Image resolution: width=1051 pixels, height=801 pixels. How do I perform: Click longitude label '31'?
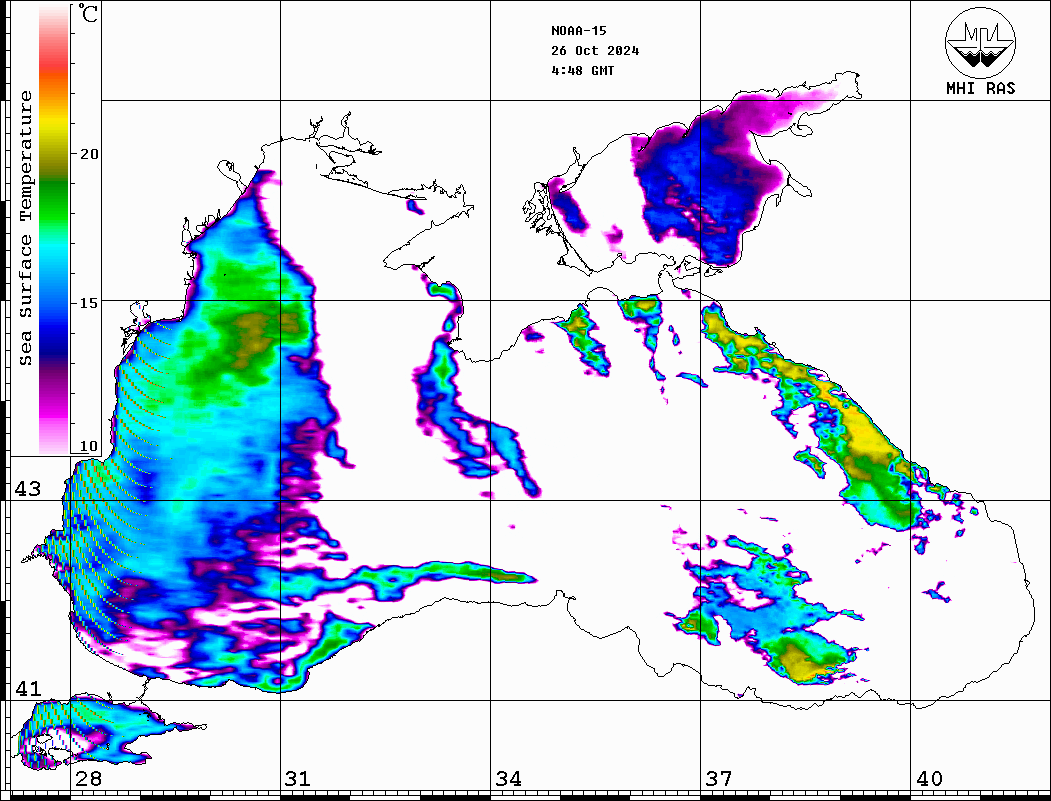click(x=298, y=779)
